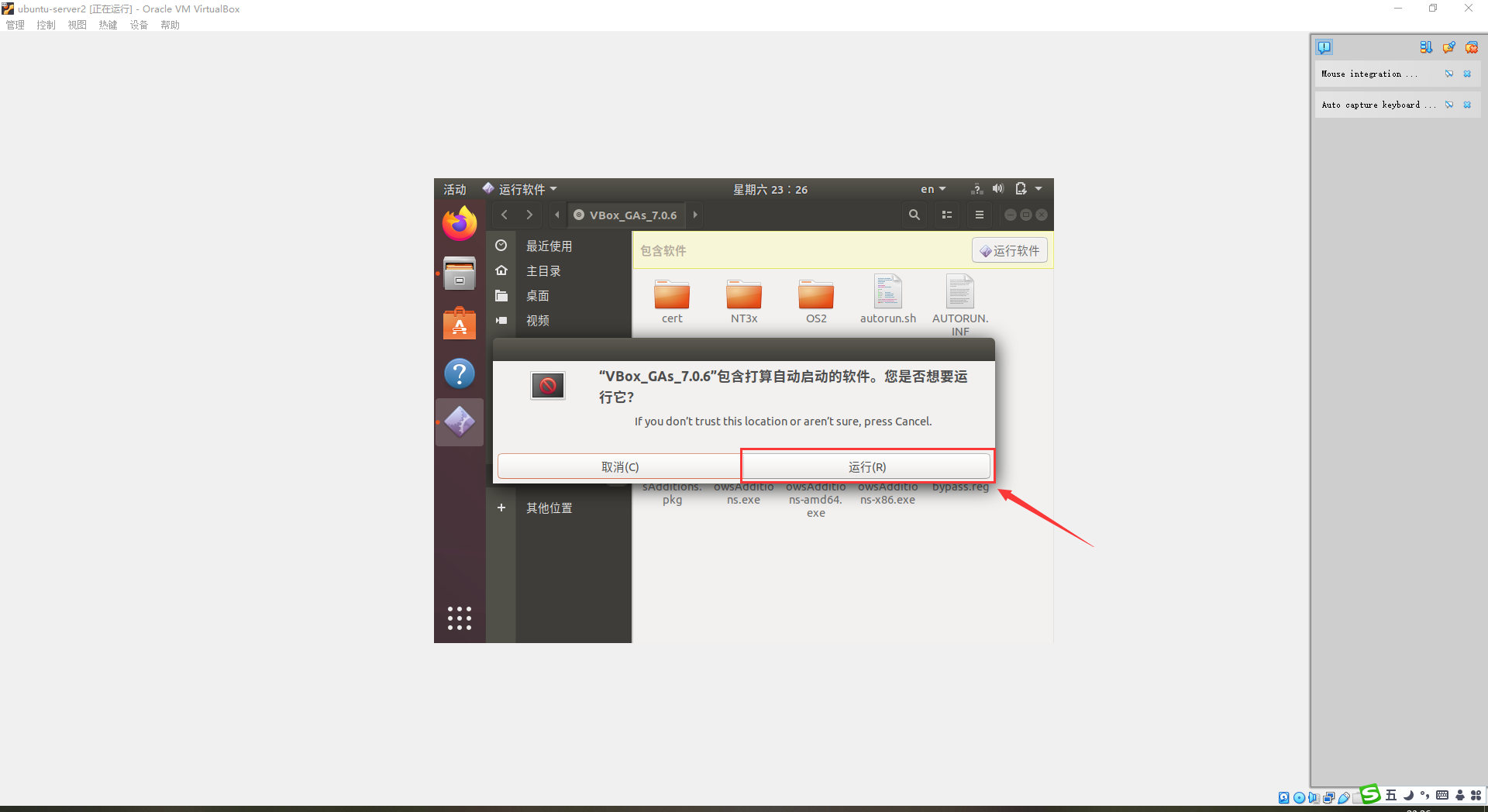Click the volume icon in Ubuntu top bar
1488x812 pixels.
pos(998,189)
